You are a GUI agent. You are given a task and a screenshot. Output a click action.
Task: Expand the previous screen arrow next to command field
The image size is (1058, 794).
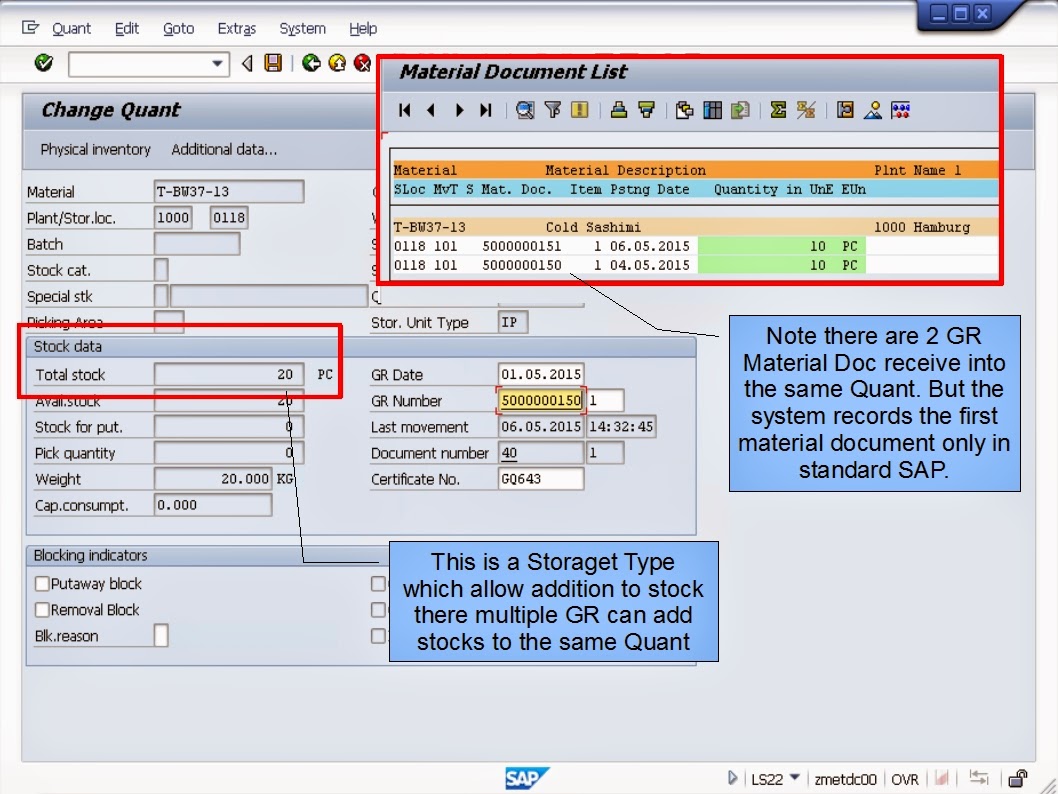tap(245, 62)
